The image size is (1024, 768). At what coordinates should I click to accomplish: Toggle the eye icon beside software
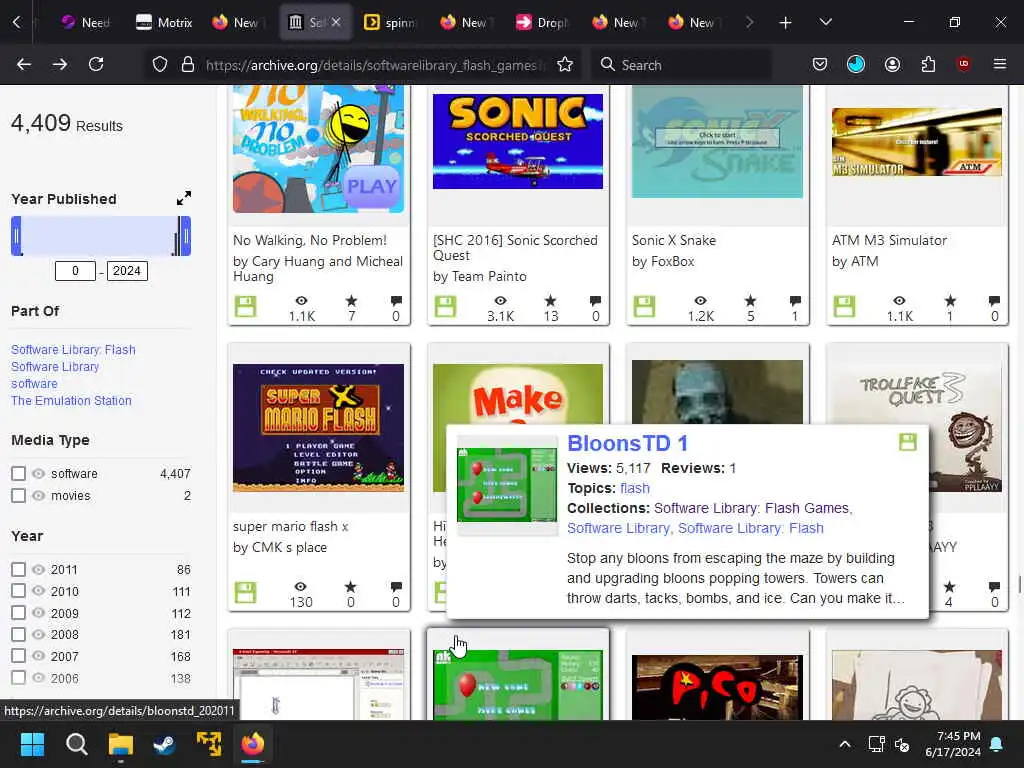pos(39,473)
